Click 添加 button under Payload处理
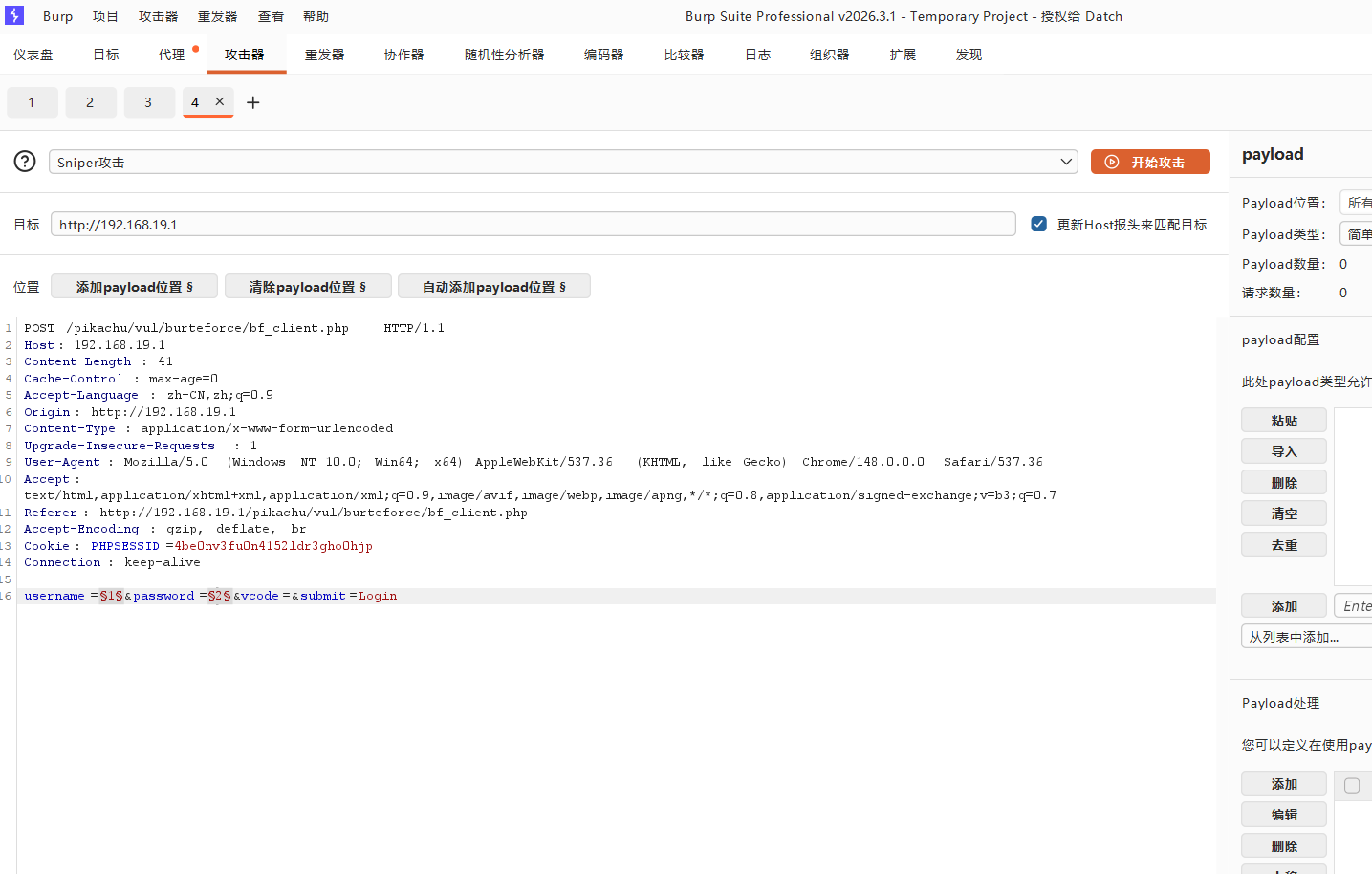The height and width of the screenshot is (874, 1372). point(1284,784)
